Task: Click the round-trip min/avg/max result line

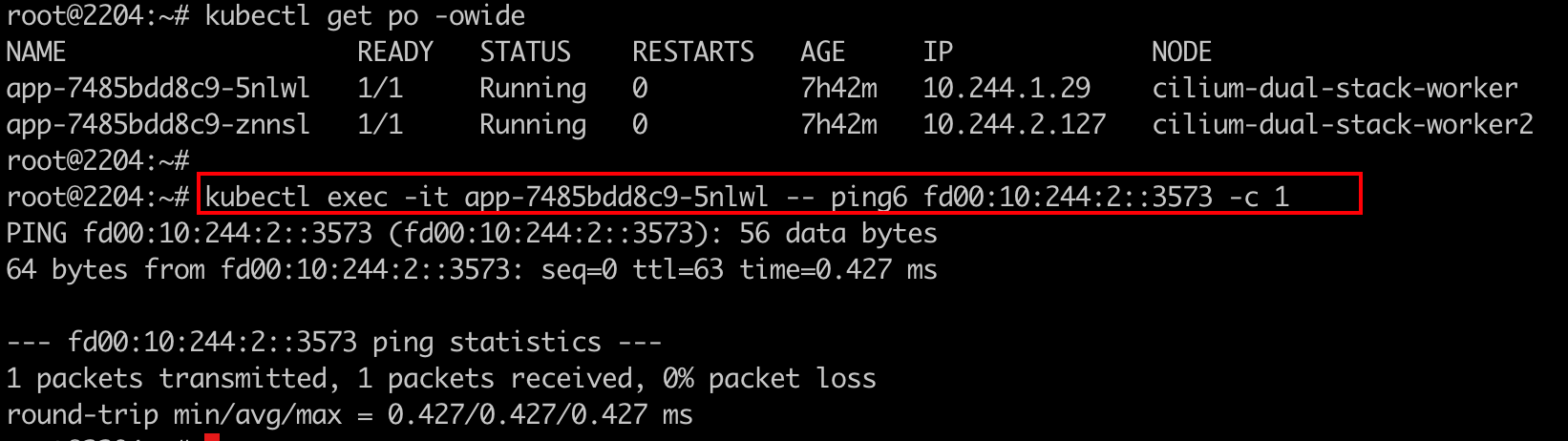Action: (350, 415)
